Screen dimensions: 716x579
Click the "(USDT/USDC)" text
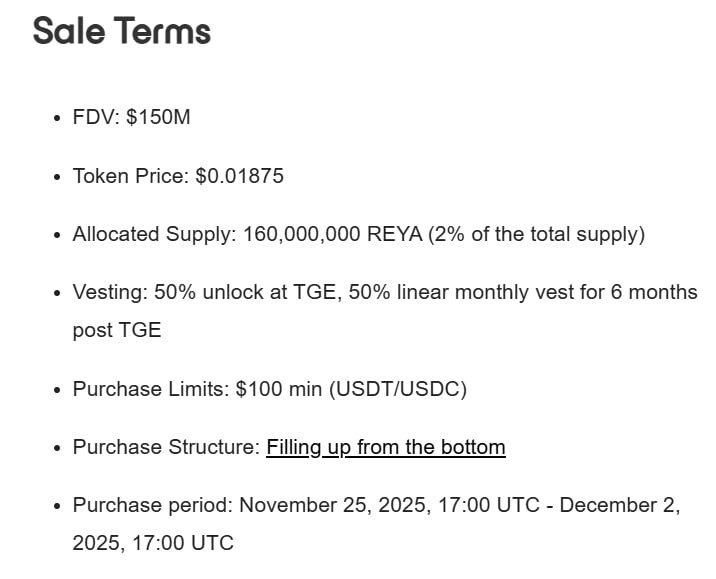click(398, 389)
